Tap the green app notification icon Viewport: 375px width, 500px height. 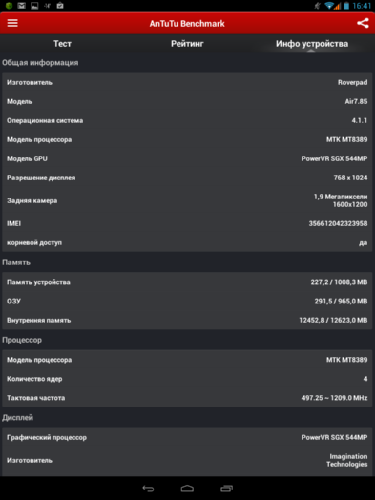coord(9,6)
